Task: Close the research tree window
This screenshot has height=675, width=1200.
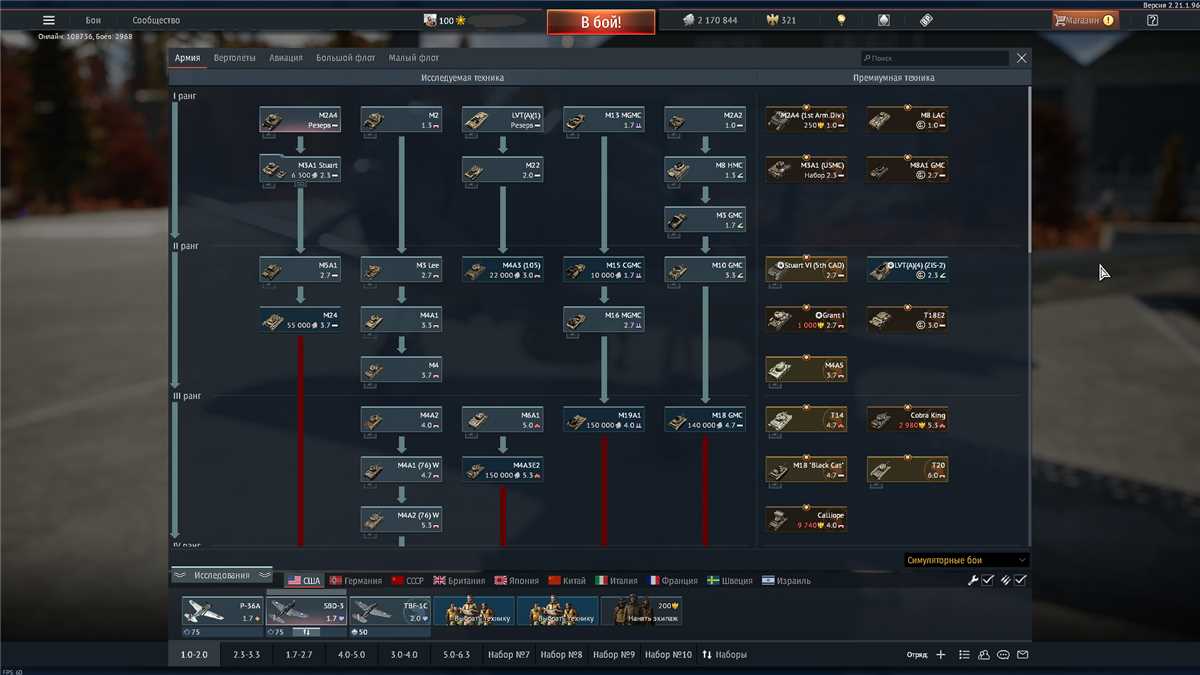Action: (1021, 58)
